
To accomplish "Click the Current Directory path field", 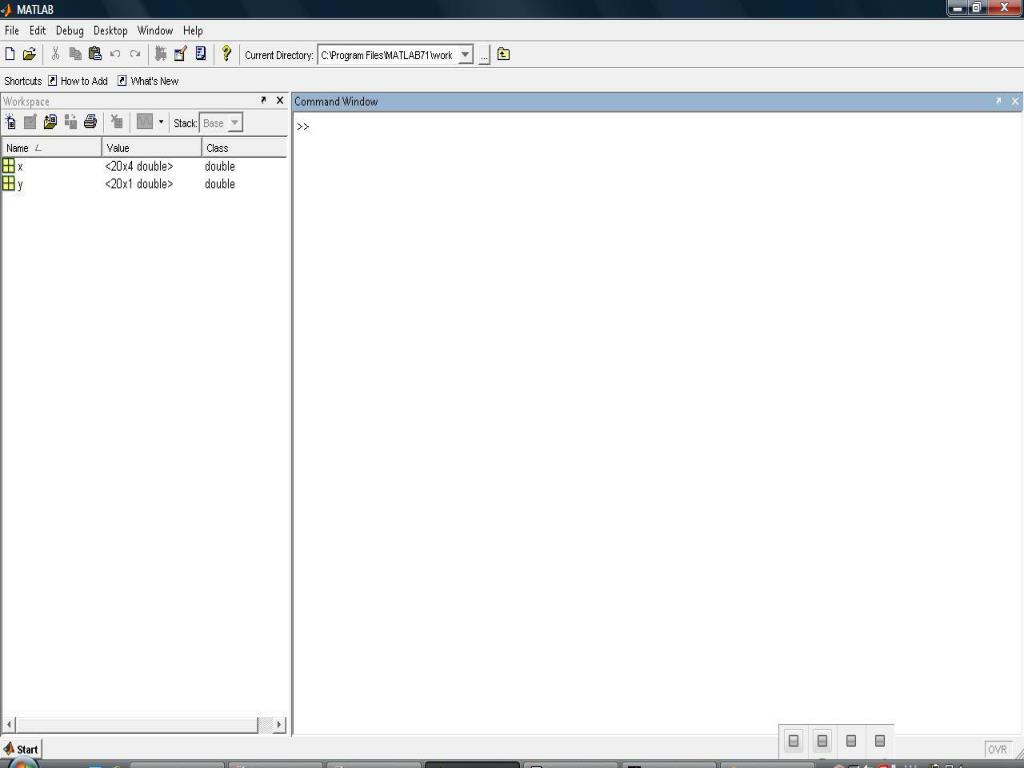I will (x=388, y=55).
